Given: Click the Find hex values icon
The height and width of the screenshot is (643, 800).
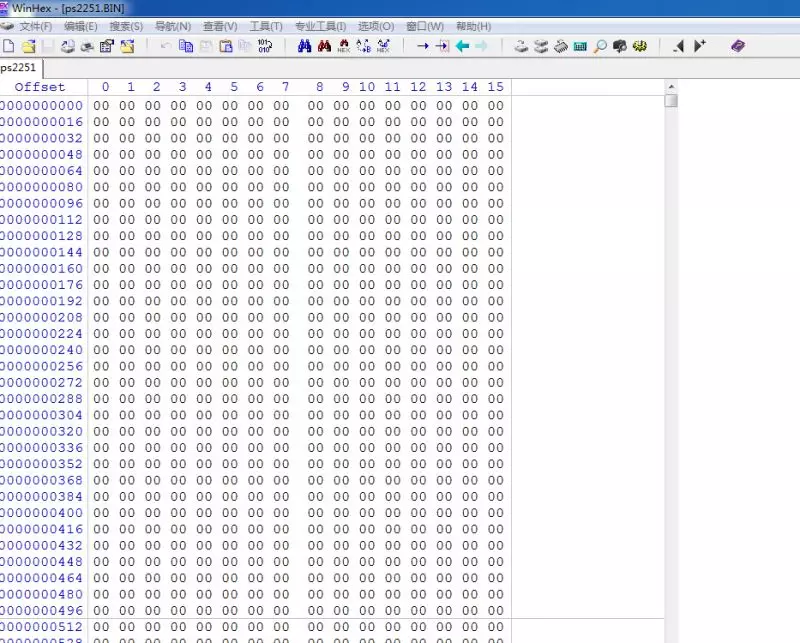Looking at the screenshot, I should tap(344, 46).
